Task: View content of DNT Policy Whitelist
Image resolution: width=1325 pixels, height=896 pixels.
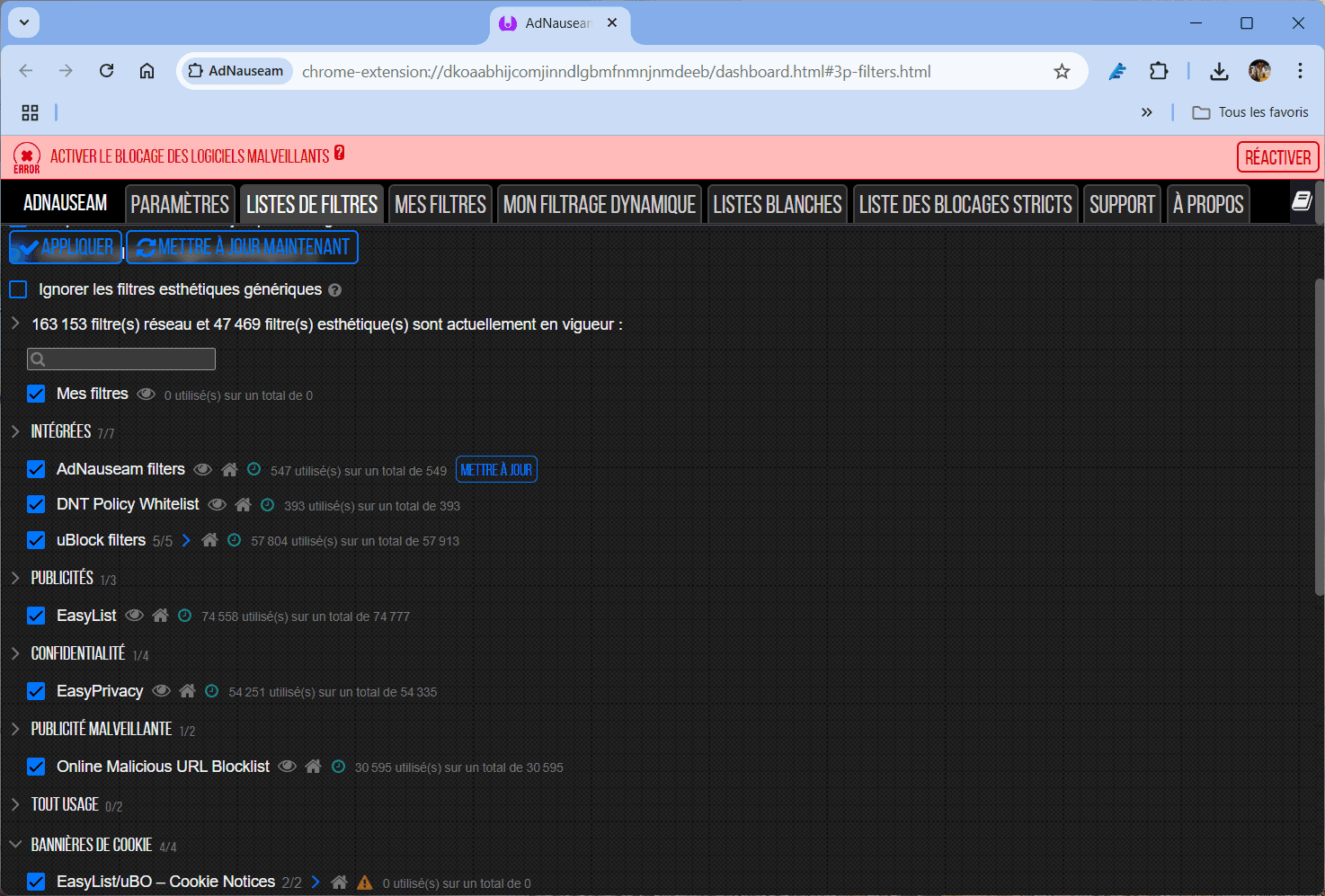Action: tap(217, 504)
